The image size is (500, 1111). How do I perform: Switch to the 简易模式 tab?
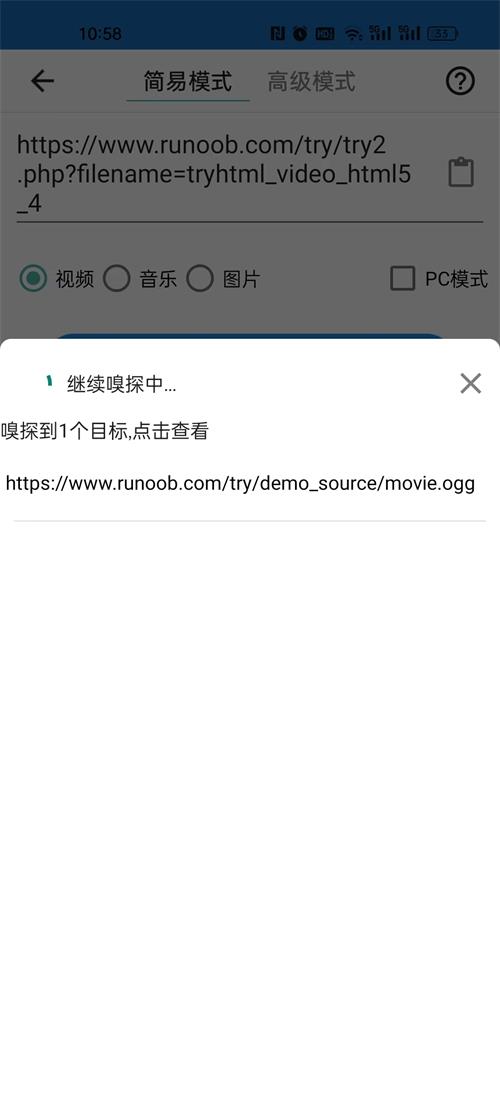(188, 81)
